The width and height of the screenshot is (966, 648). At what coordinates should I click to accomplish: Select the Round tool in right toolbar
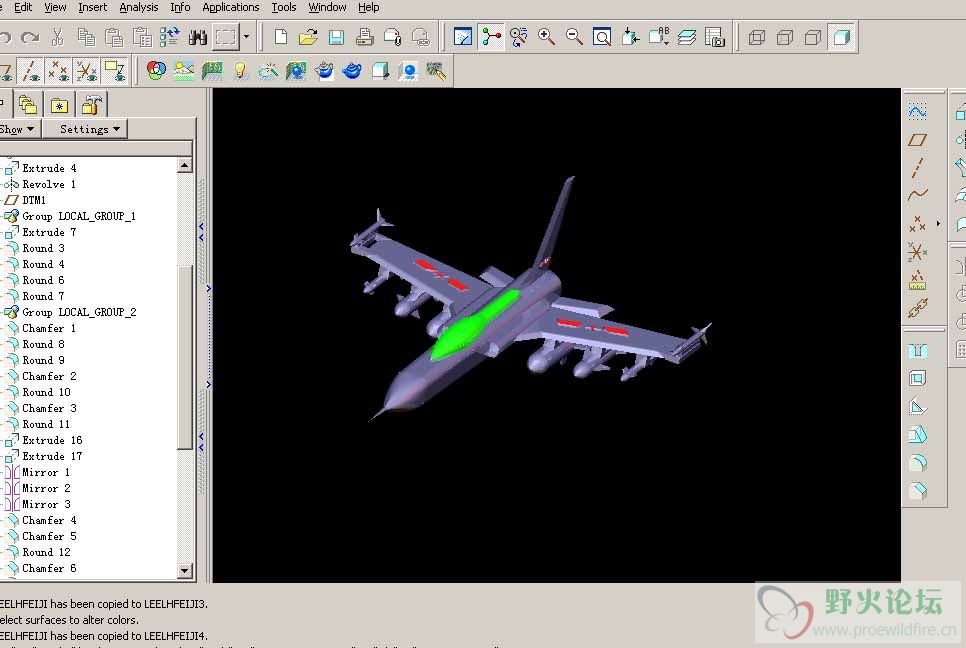tap(917, 463)
